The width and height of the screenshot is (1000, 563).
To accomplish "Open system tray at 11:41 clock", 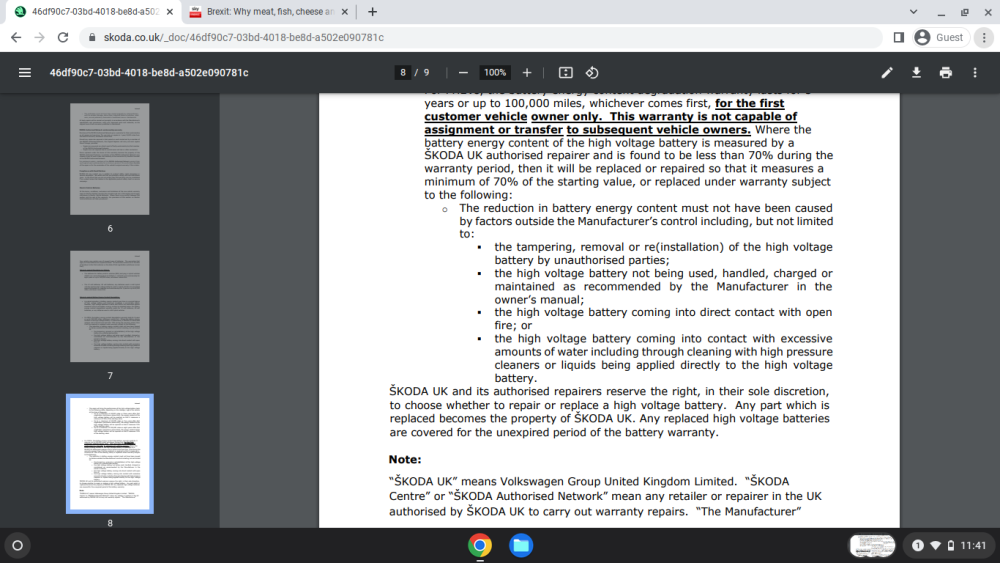I will 948,545.
